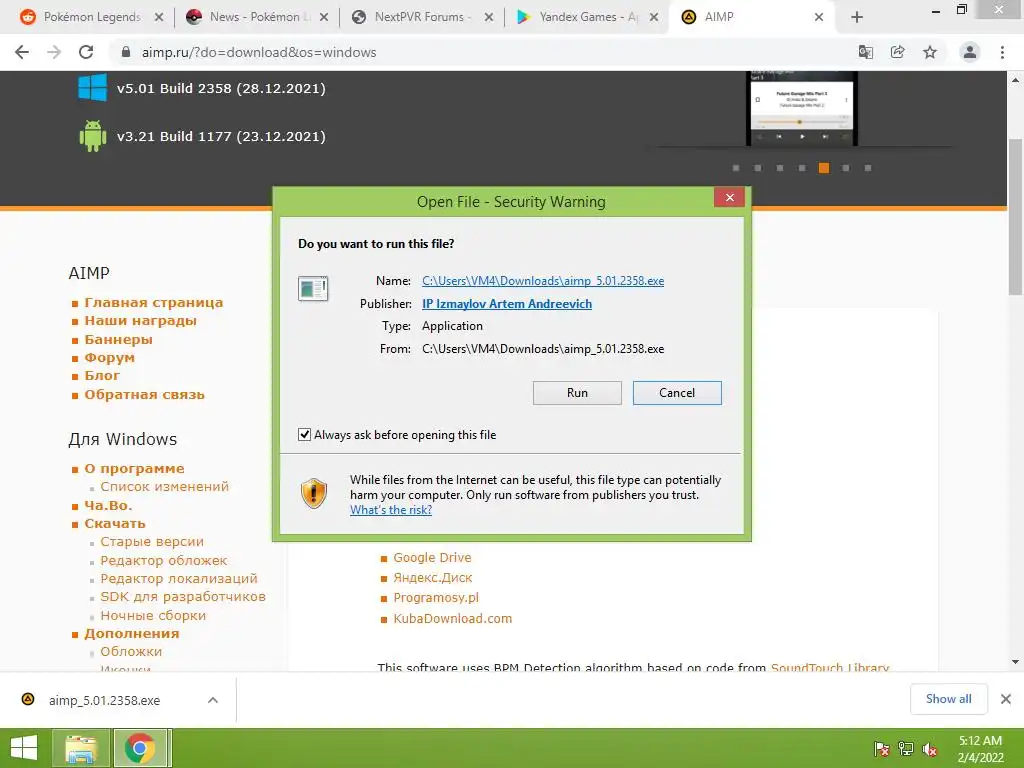The width and height of the screenshot is (1024, 768).
Task: Click the Run button in security warning
Action: click(x=577, y=392)
